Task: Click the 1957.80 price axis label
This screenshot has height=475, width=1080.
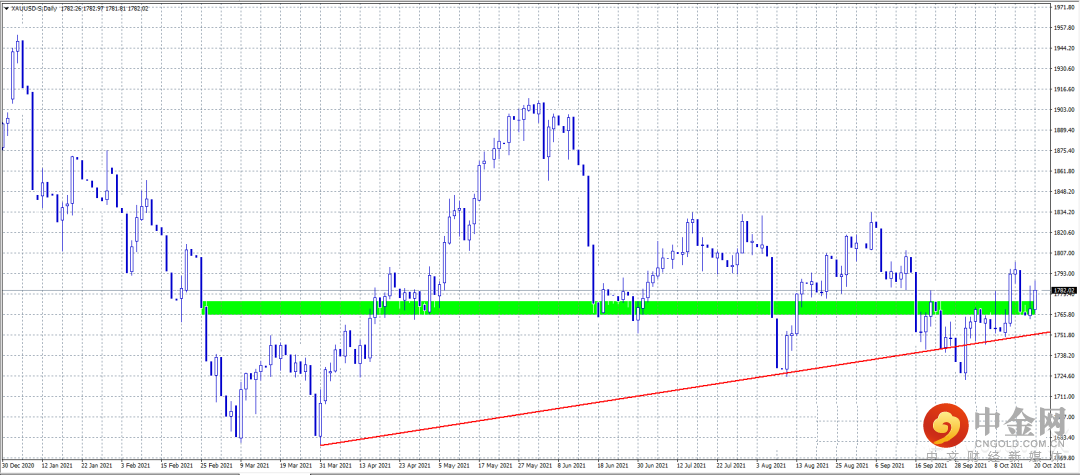Action: tap(1065, 28)
